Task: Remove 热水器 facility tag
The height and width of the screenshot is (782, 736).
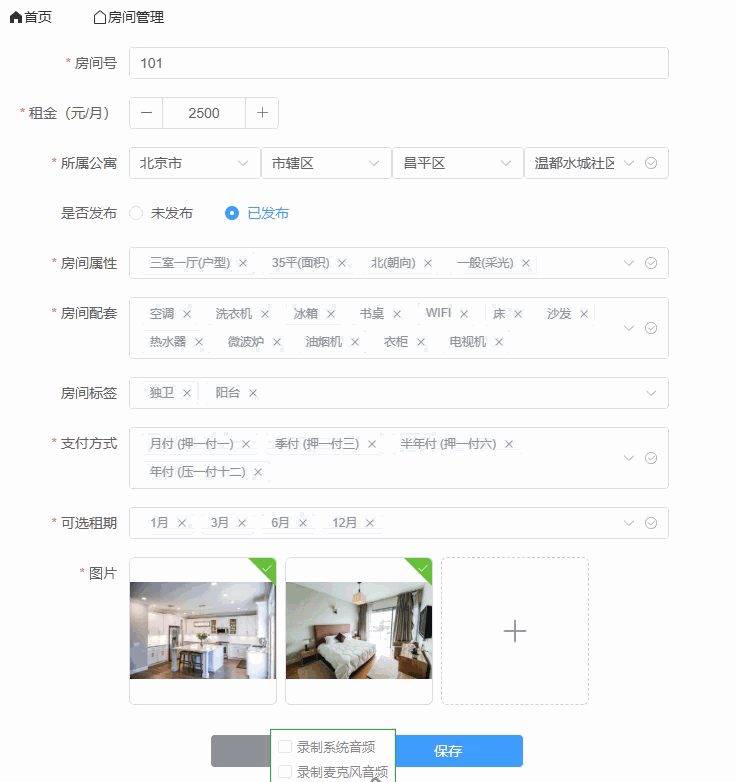Action: click(199, 342)
